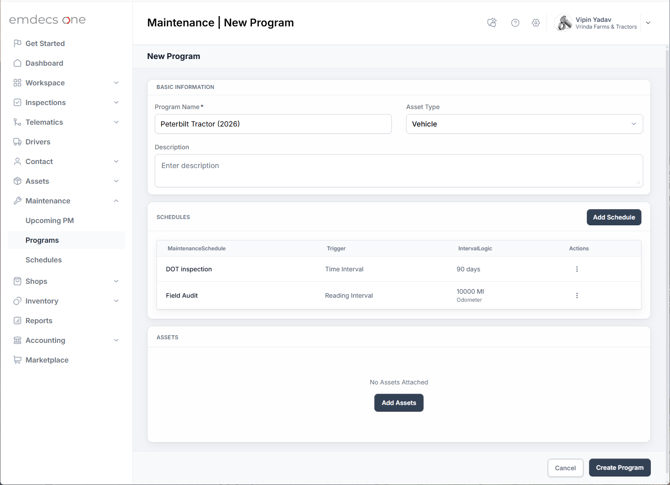Expand the Accounting submenu chevron
Viewport: 670px width, 485px height.
116,340
